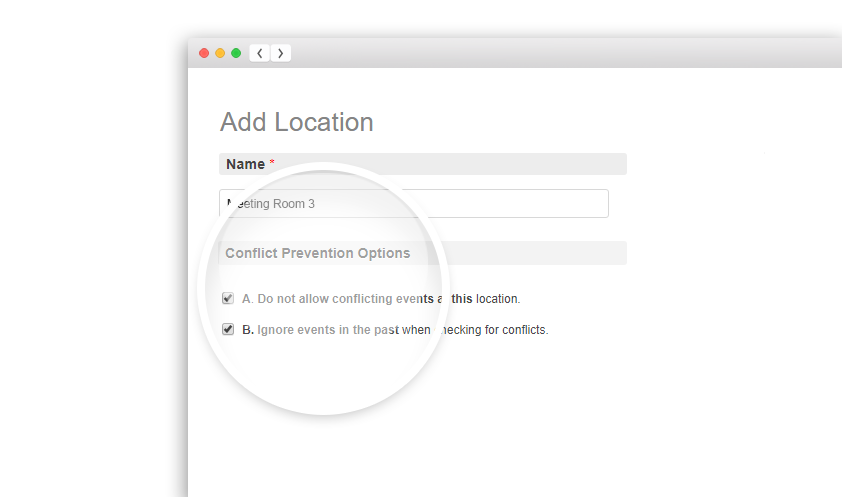Uncheck option A conflicting events checkbox
This screenshot has width=842, height=497.
[228, 298]
